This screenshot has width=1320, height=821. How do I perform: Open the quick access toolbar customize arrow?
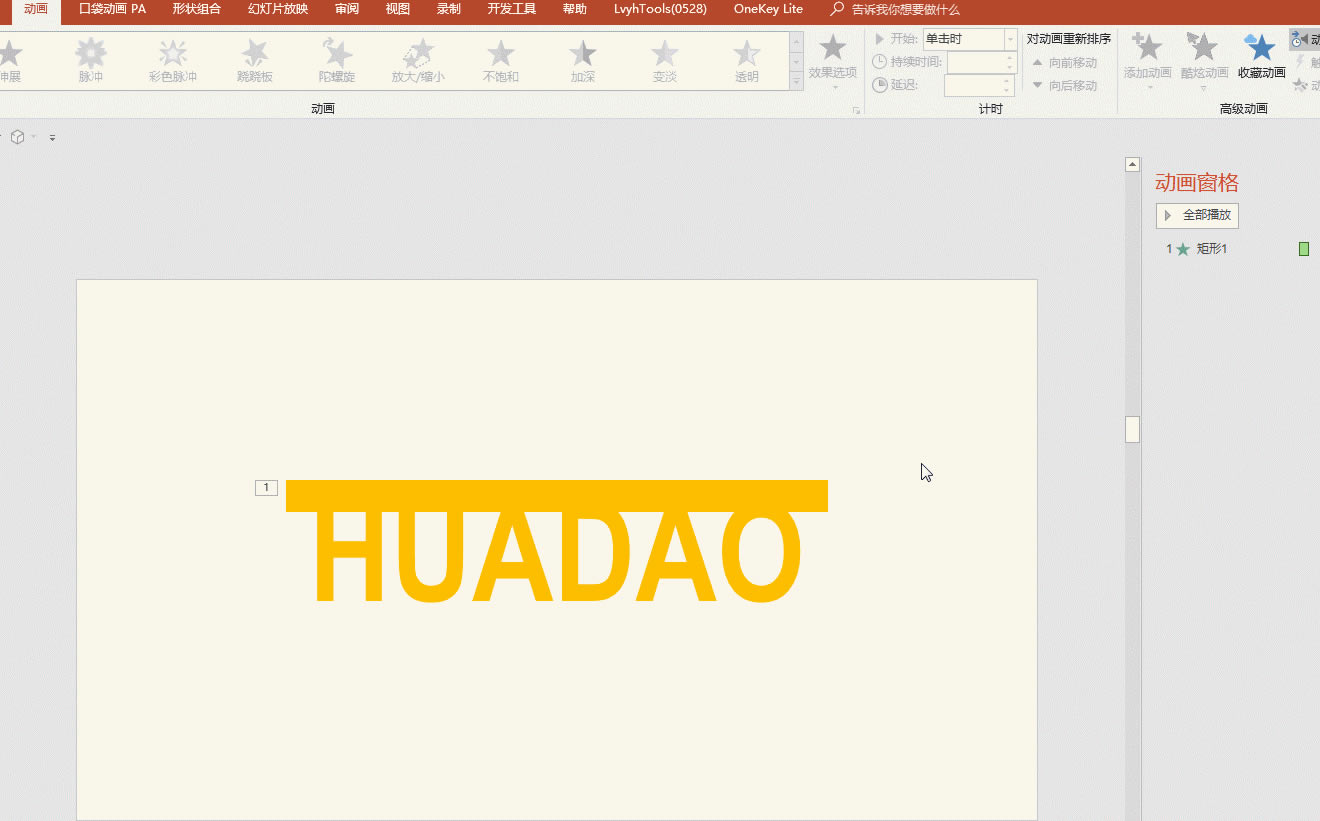pyautogui.click(x=52, y=138)
